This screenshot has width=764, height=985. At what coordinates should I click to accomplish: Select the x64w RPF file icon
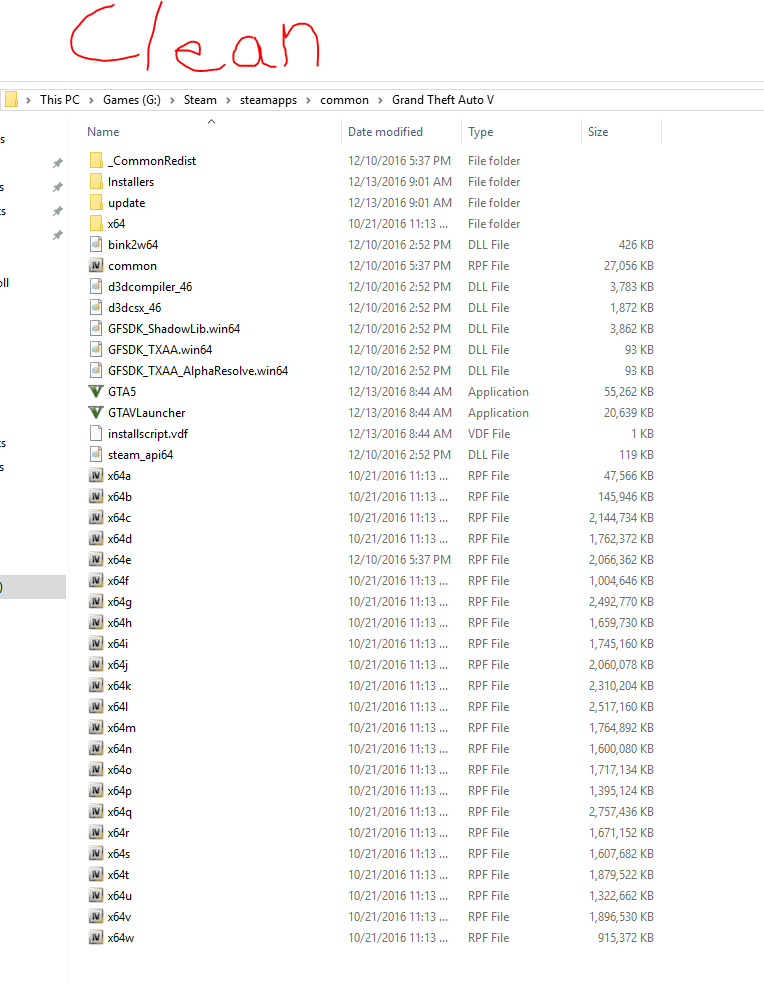pyautogui.click(x=96, y=938)
